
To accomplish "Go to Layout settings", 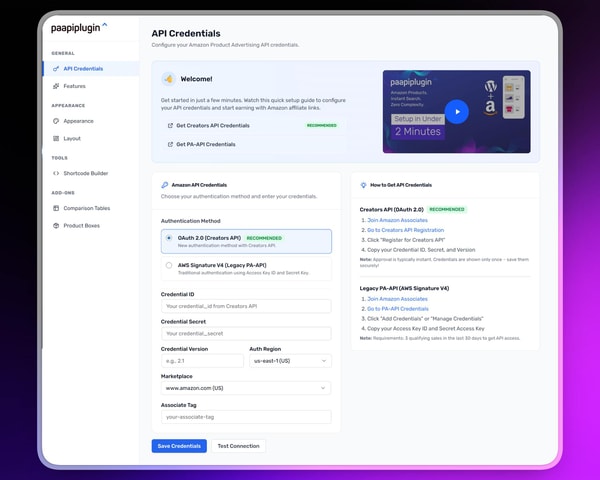I will tap(91, 139).
